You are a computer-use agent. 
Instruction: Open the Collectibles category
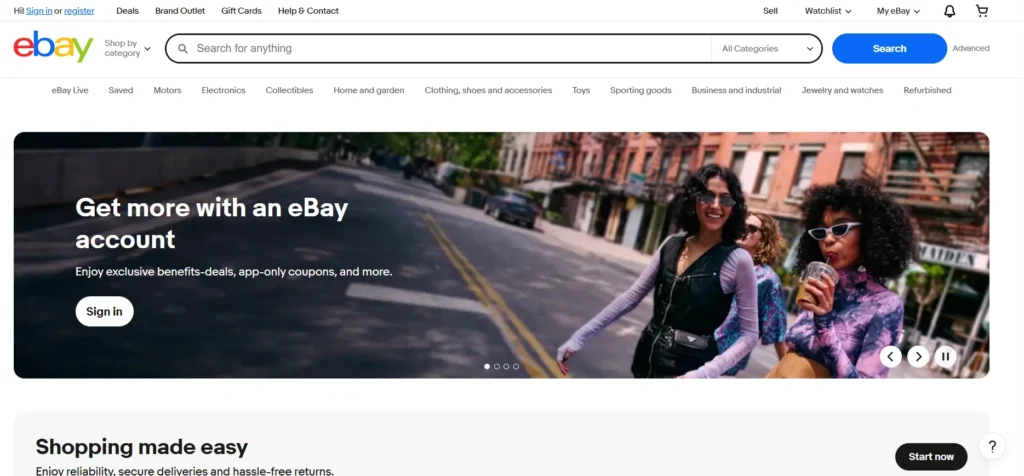289,90
